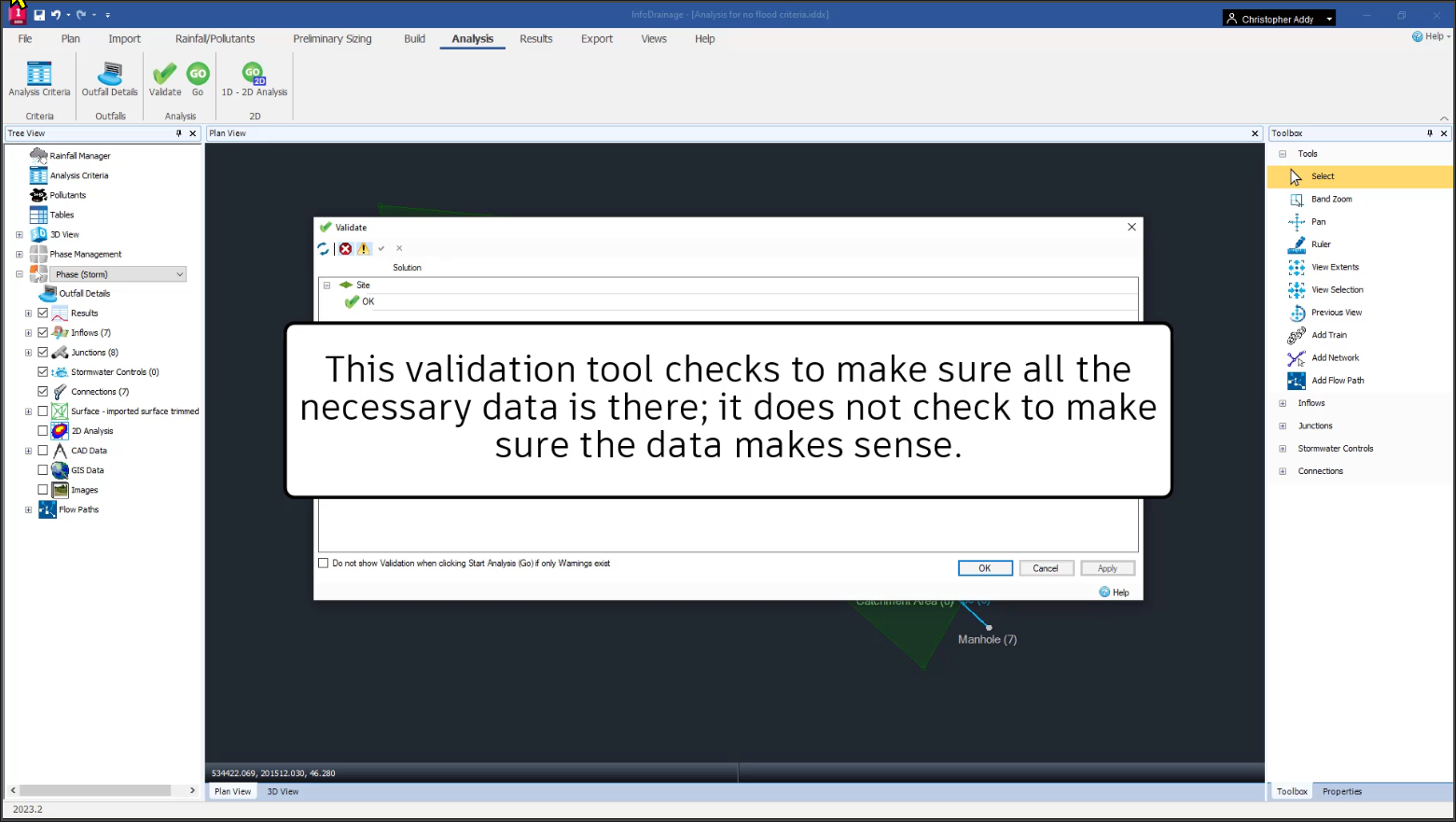
Task: Enable the CAD Data checkbox
Action: coord(43,451)
